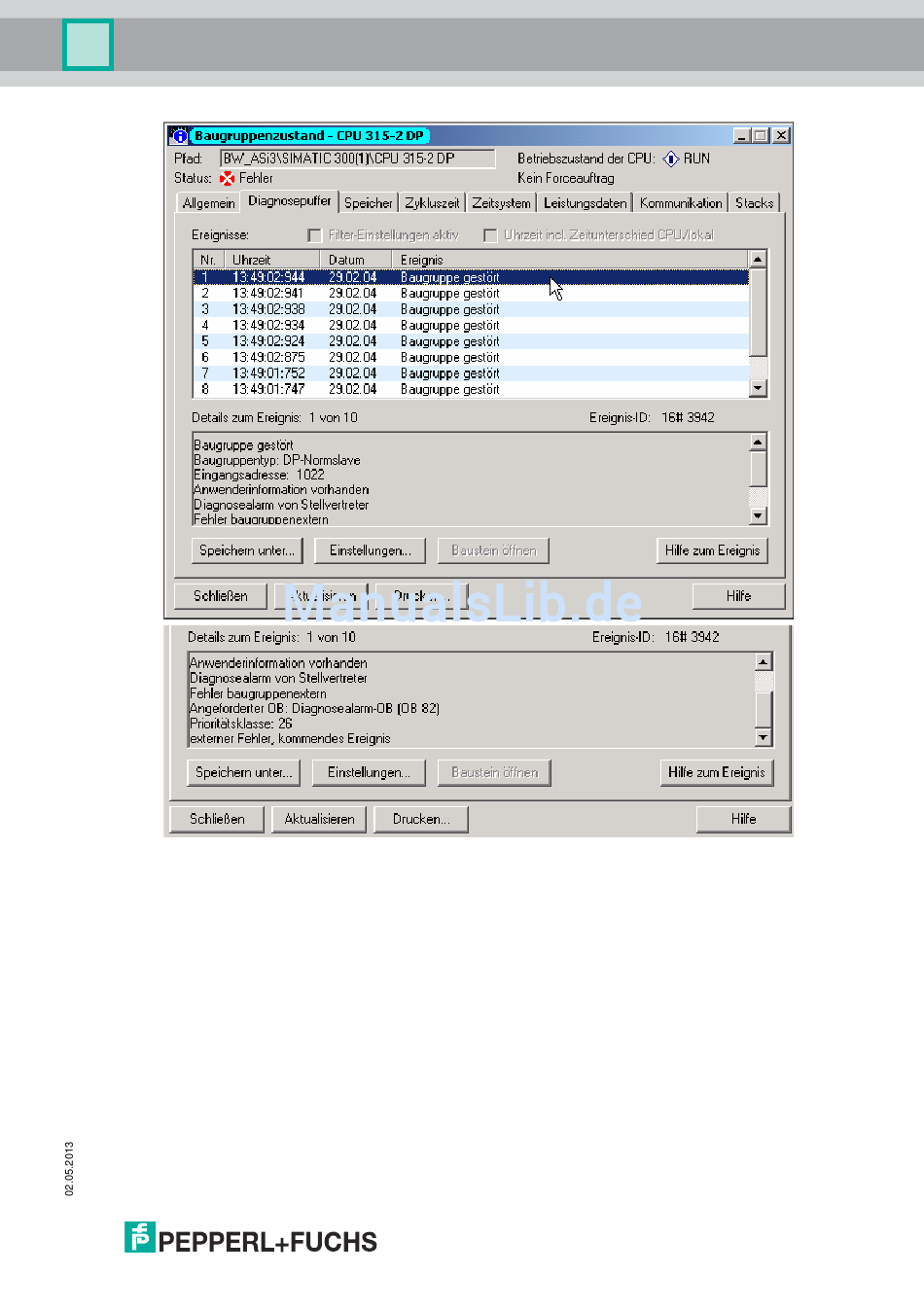Open 'Einstellungen...' above the Drucken... button
Viewport: 924px width, 1309px height.
click(x=369, y=772)
